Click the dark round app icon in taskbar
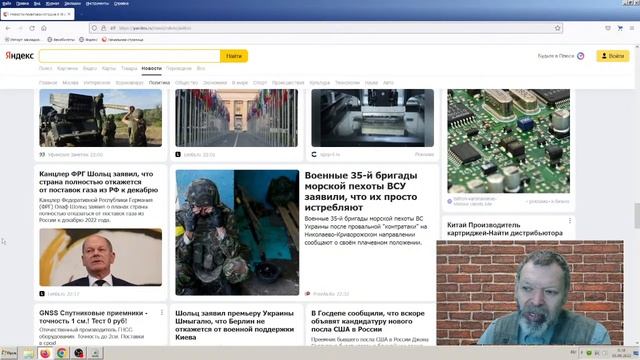The height and width of the screenshot is (360, 640). [79, 353]
